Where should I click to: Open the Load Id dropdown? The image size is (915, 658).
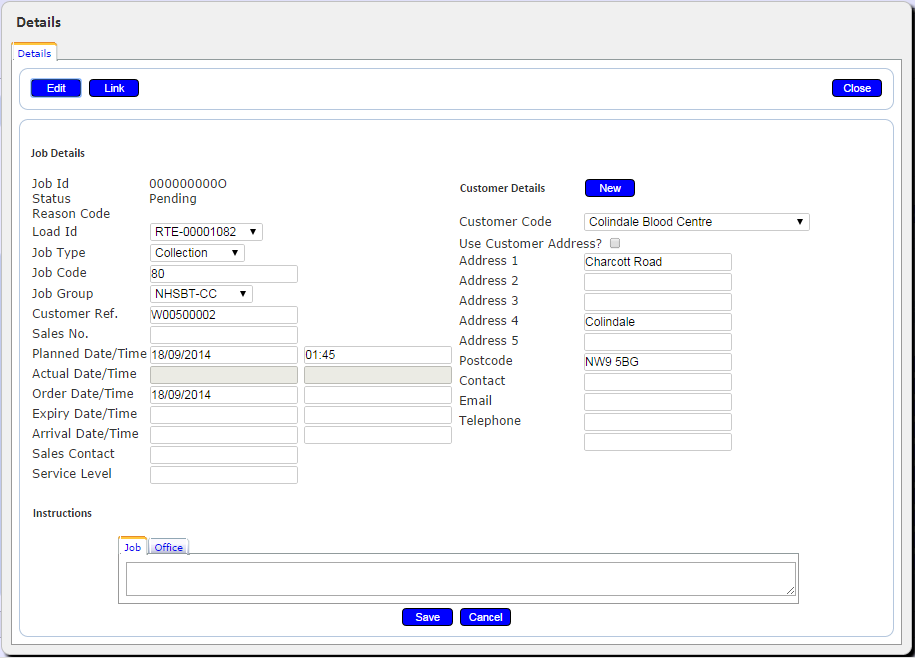point(206,232)
